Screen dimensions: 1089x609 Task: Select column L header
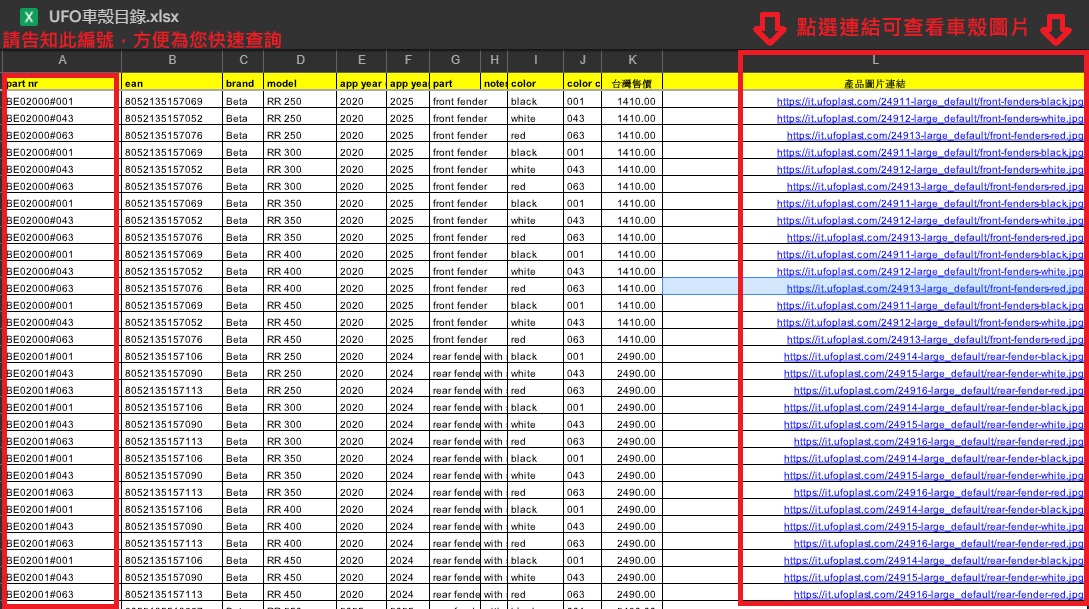click(875, 60)
